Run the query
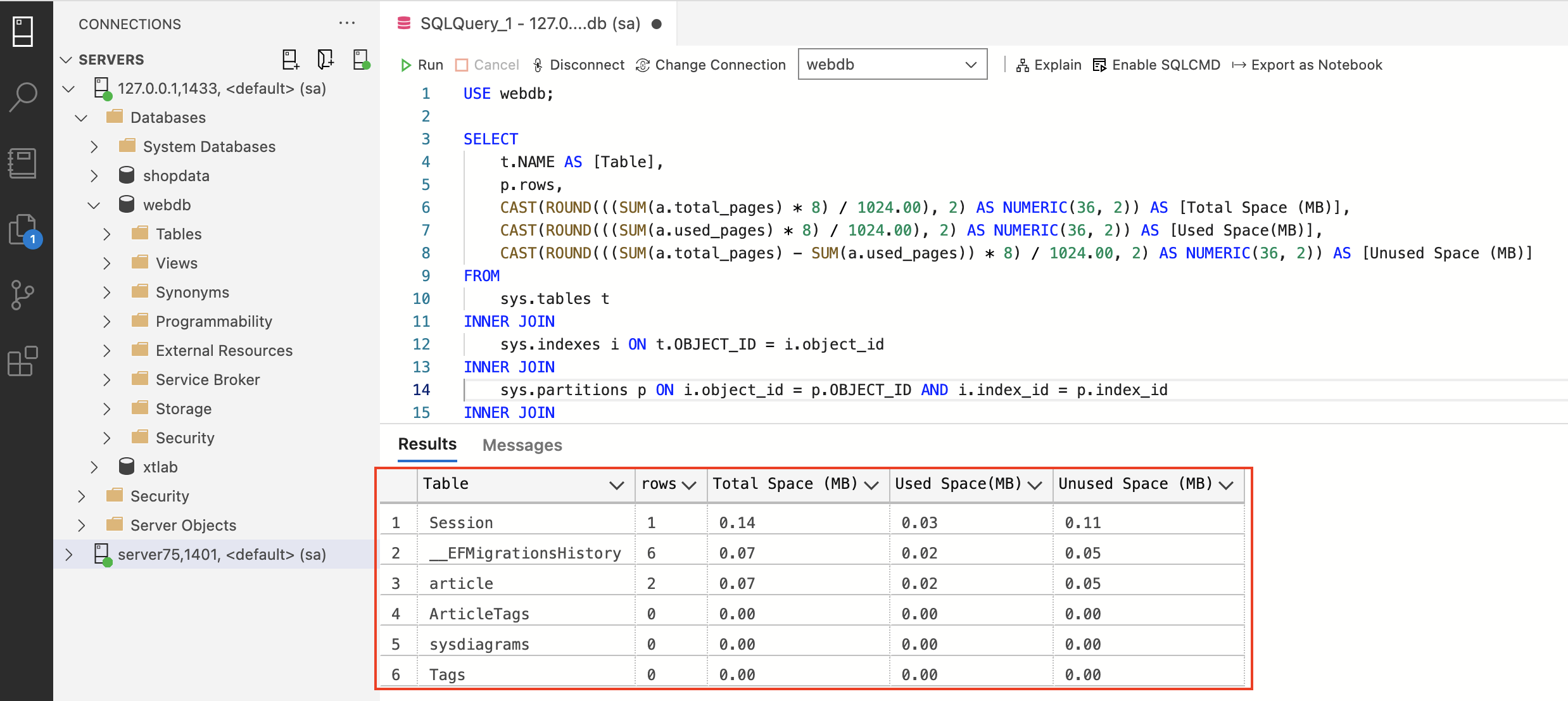Viewport: 1568px width, 701px height. tap(422, 65)
